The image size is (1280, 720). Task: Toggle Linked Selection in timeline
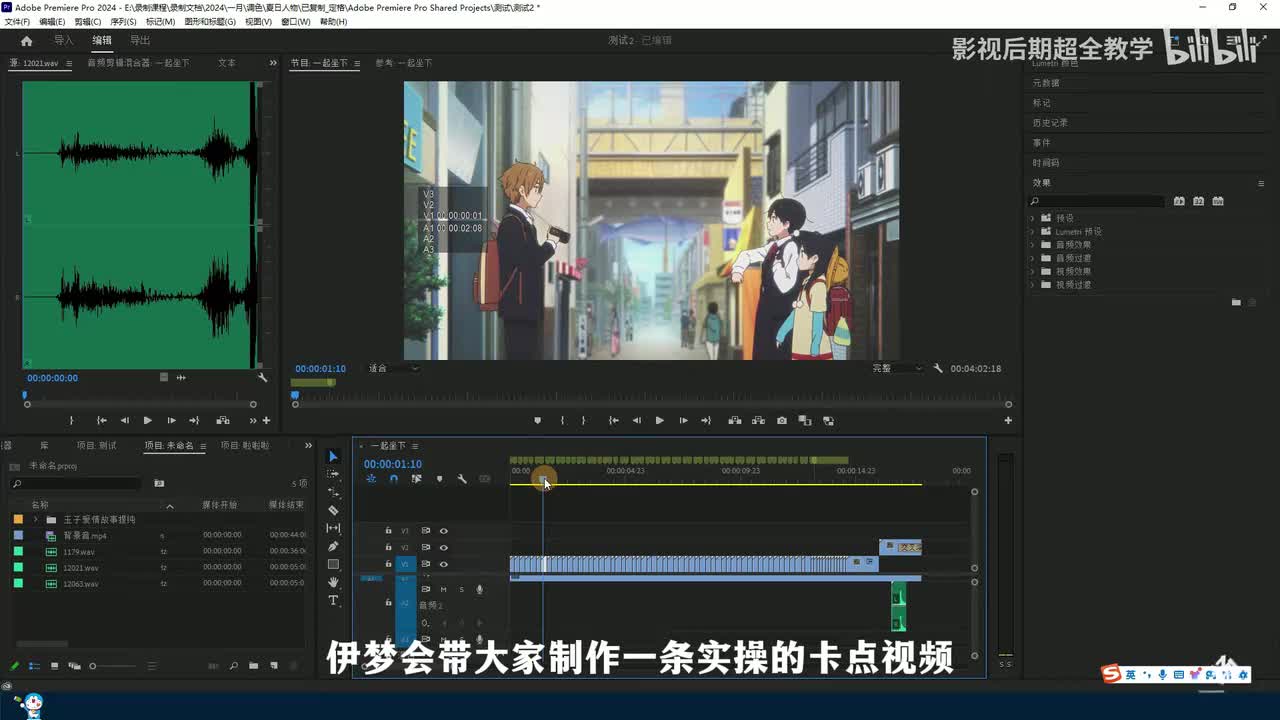(416, 479)
